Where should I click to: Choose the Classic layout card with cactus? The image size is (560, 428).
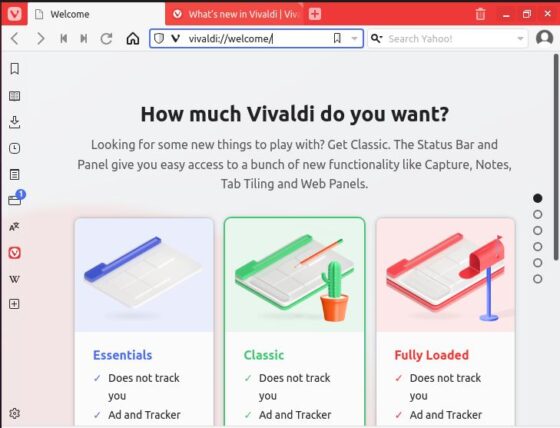[x=295, y=275]
